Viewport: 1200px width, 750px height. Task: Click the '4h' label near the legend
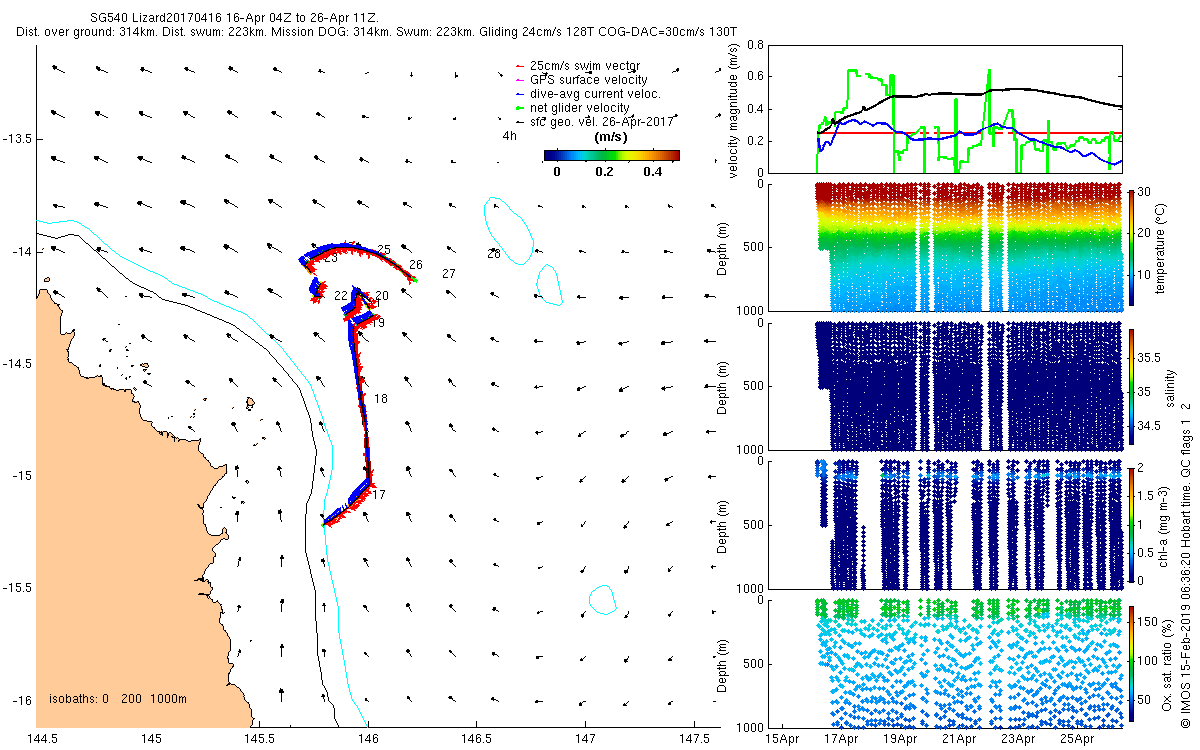coord(510,136)
